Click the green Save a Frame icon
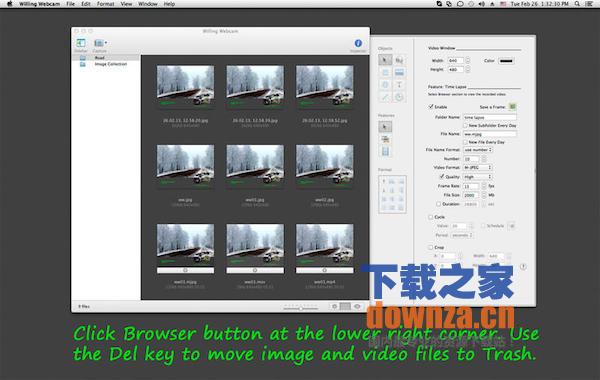Screen dimensions: 600x380 (x=512, y=106)
